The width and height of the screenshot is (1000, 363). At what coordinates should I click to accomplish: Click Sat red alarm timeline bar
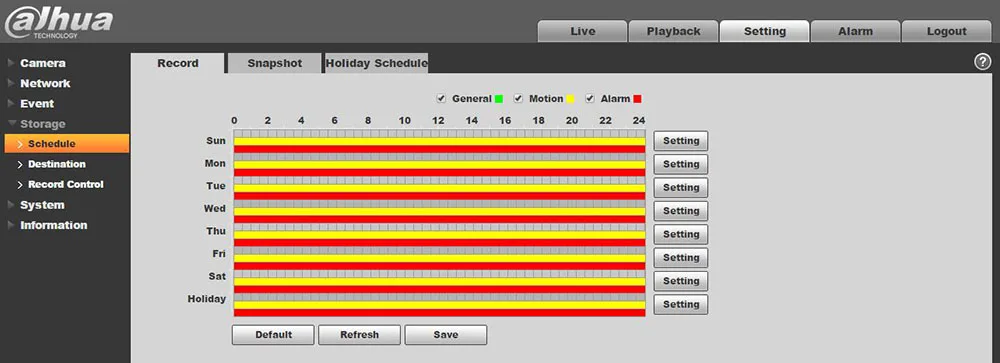point(439,289)
